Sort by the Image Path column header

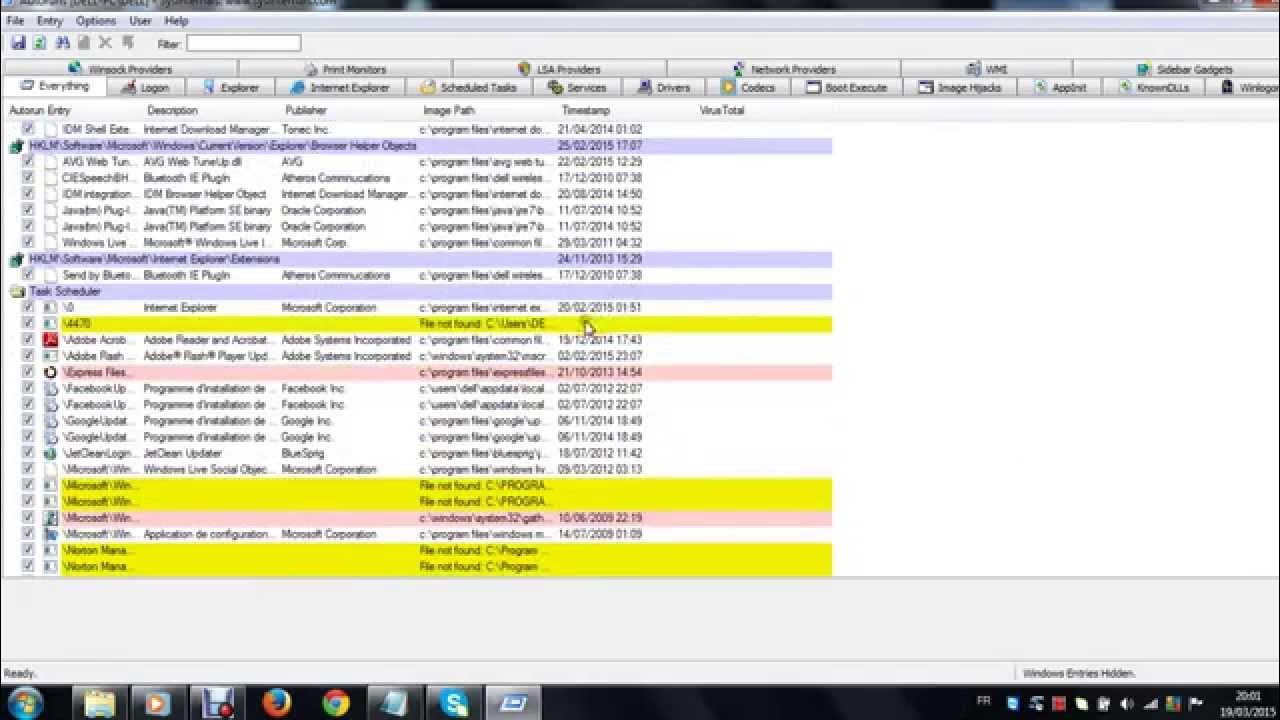[x=449, y=111]
